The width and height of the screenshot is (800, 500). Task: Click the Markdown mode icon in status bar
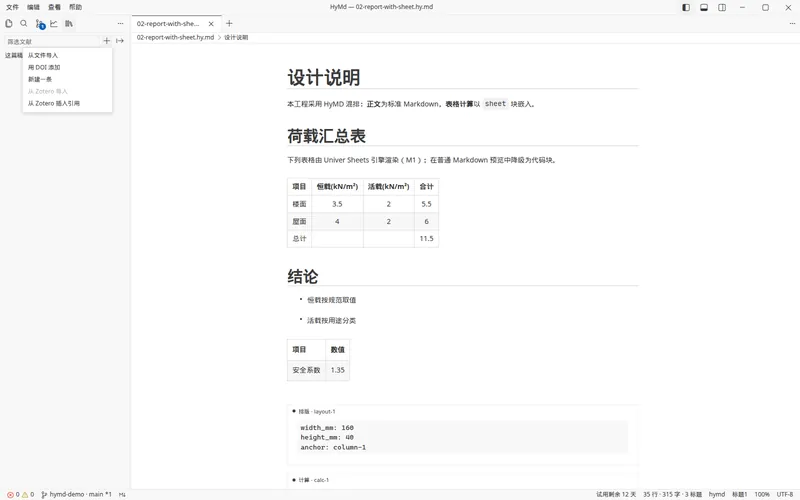122,494
